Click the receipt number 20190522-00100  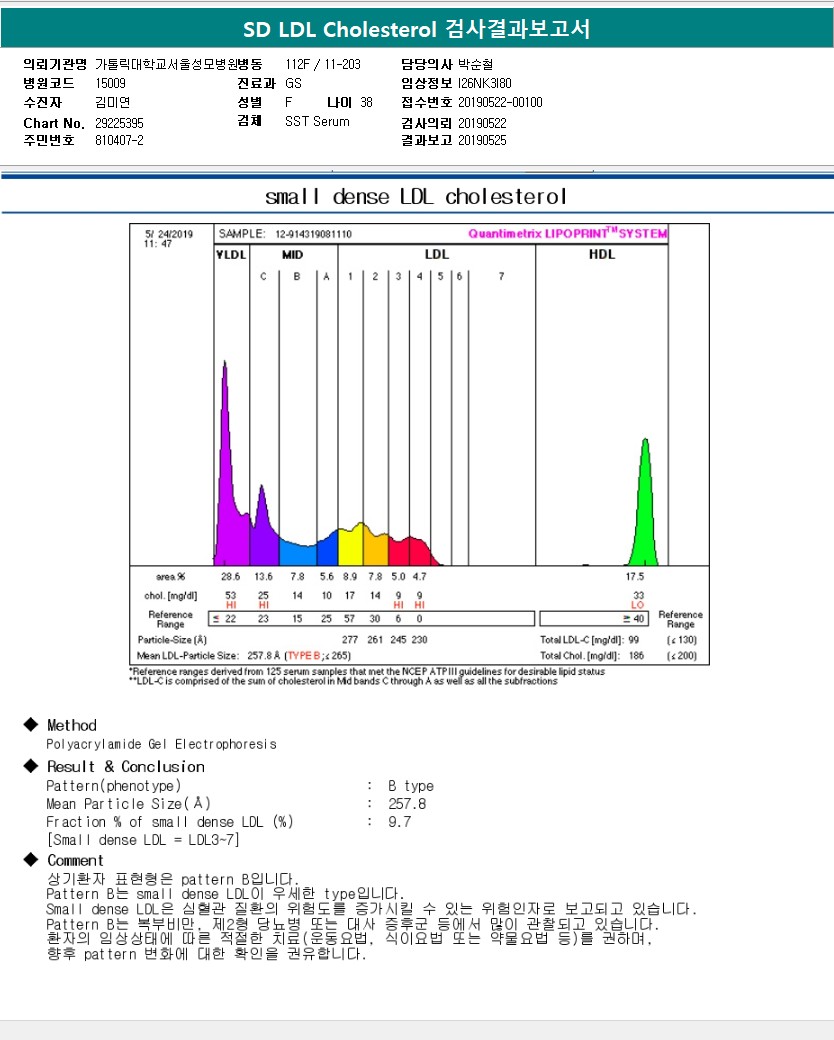tap(500, 102)
